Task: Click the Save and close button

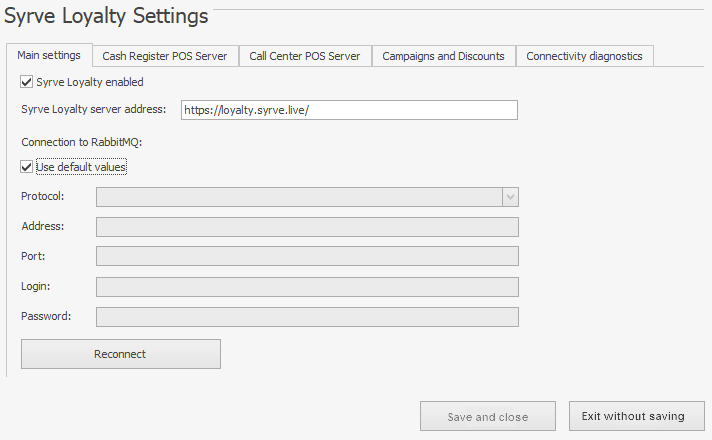Action: tap(487, 416)
